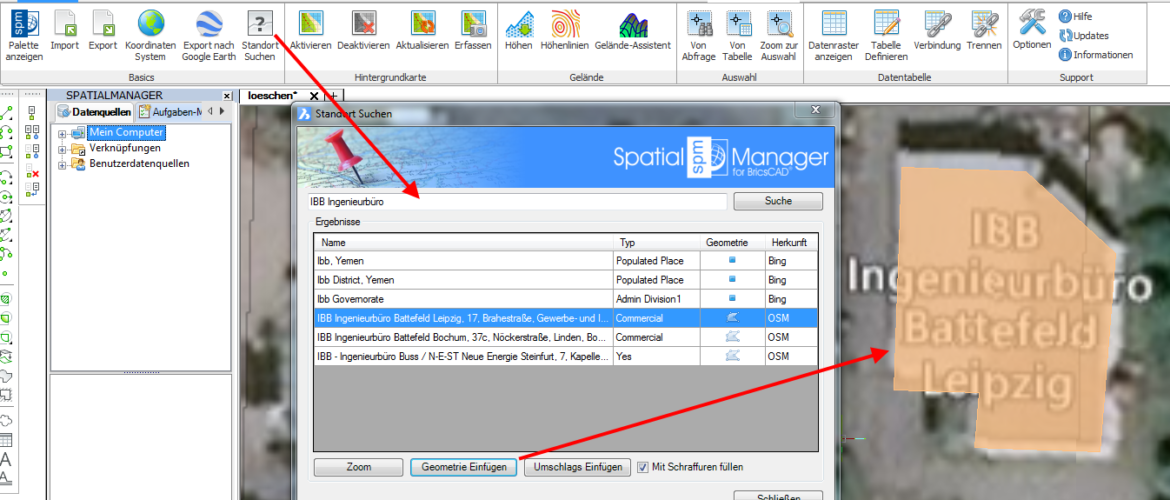Select the loeschen* document tab
1170x500 pixels.
[x=272, y=96]
